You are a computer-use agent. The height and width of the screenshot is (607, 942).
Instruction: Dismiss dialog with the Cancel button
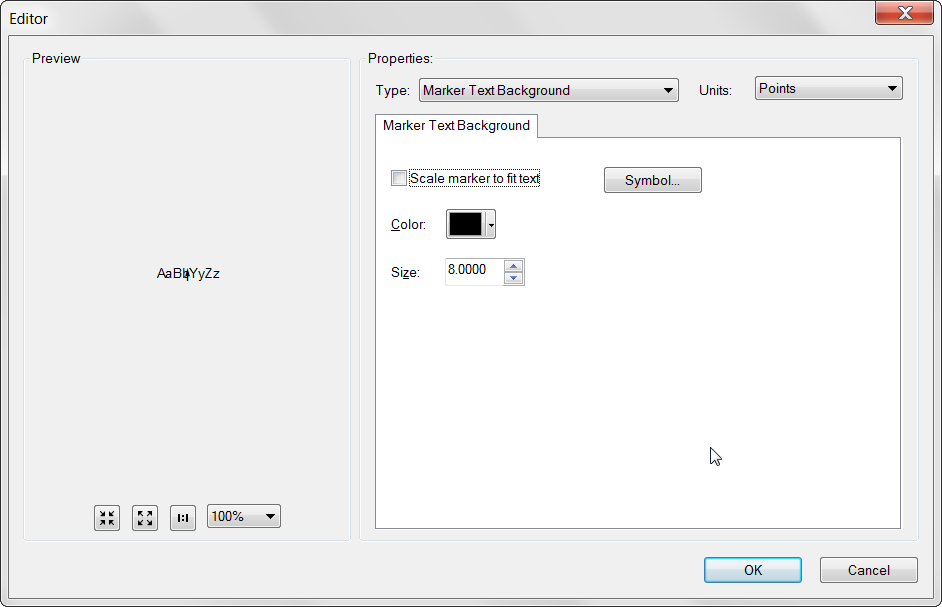click(x=869, y=570)
